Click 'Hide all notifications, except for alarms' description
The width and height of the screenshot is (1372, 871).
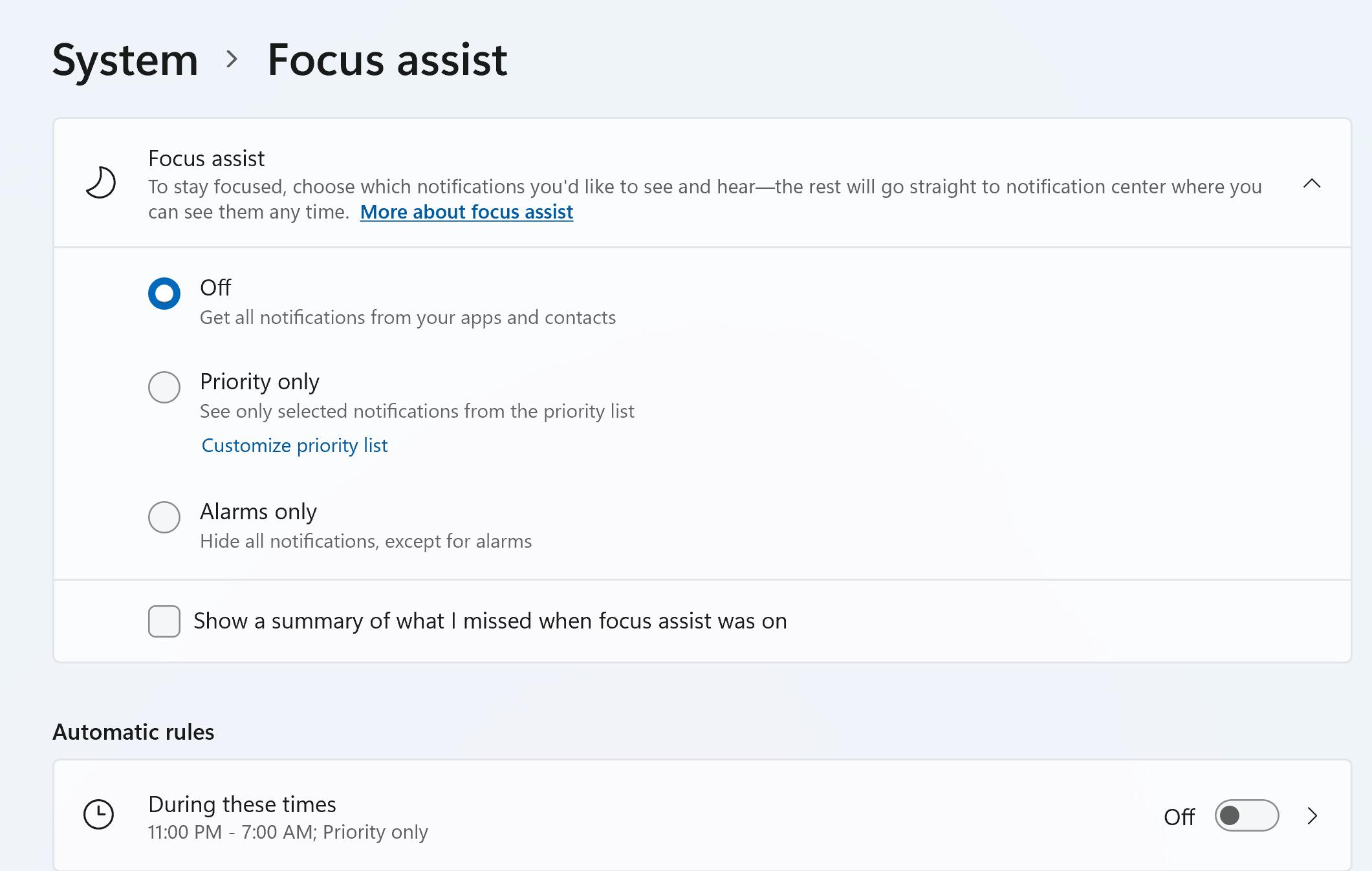[x=365, y=541]
